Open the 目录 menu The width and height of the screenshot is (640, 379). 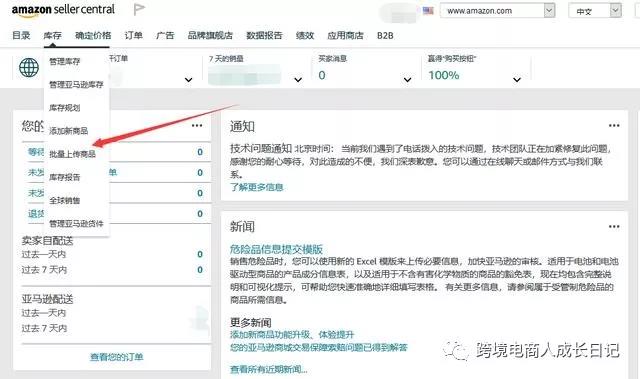pos(21,35)
